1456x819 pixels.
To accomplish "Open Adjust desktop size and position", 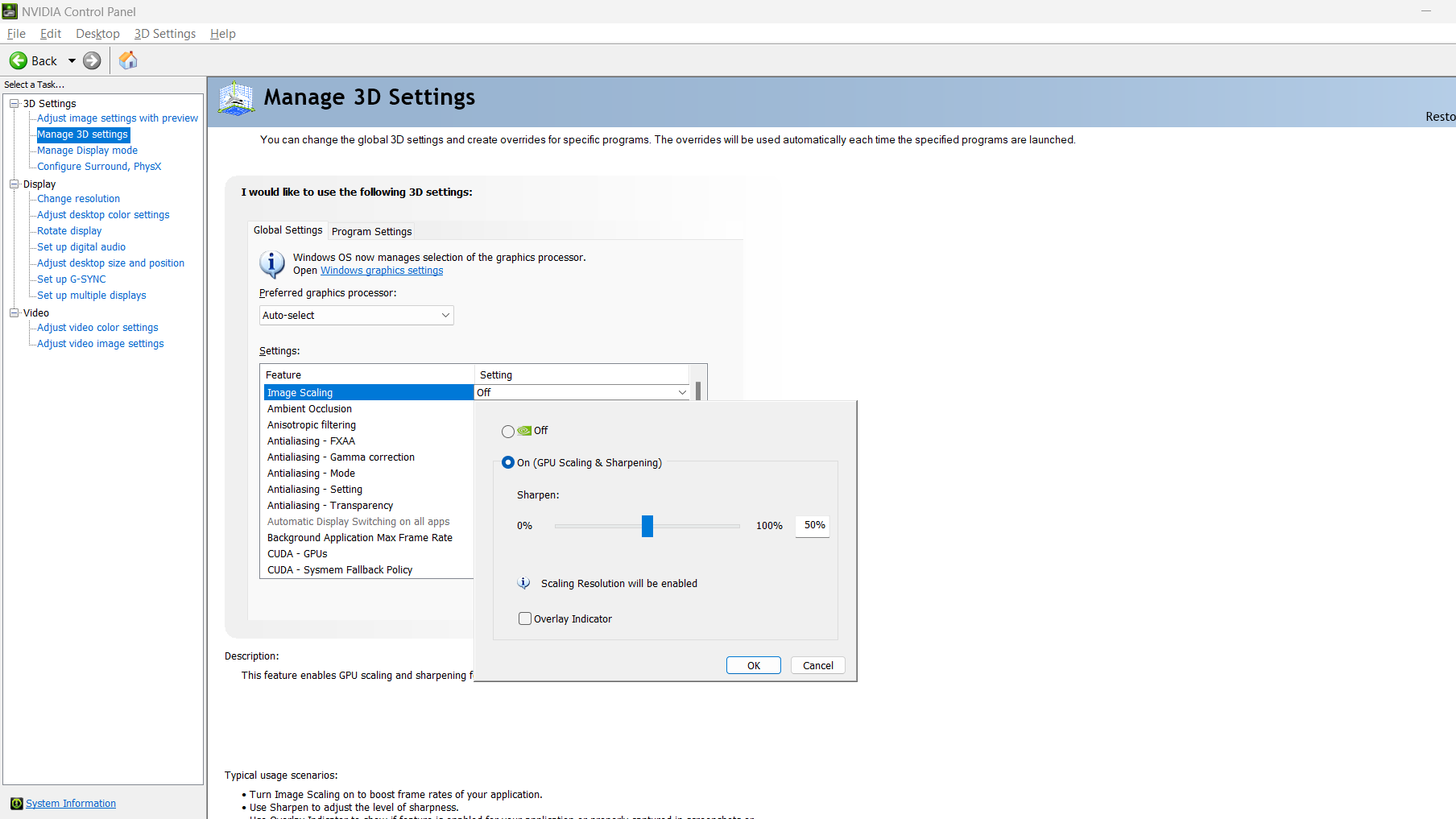I will 110,263.
